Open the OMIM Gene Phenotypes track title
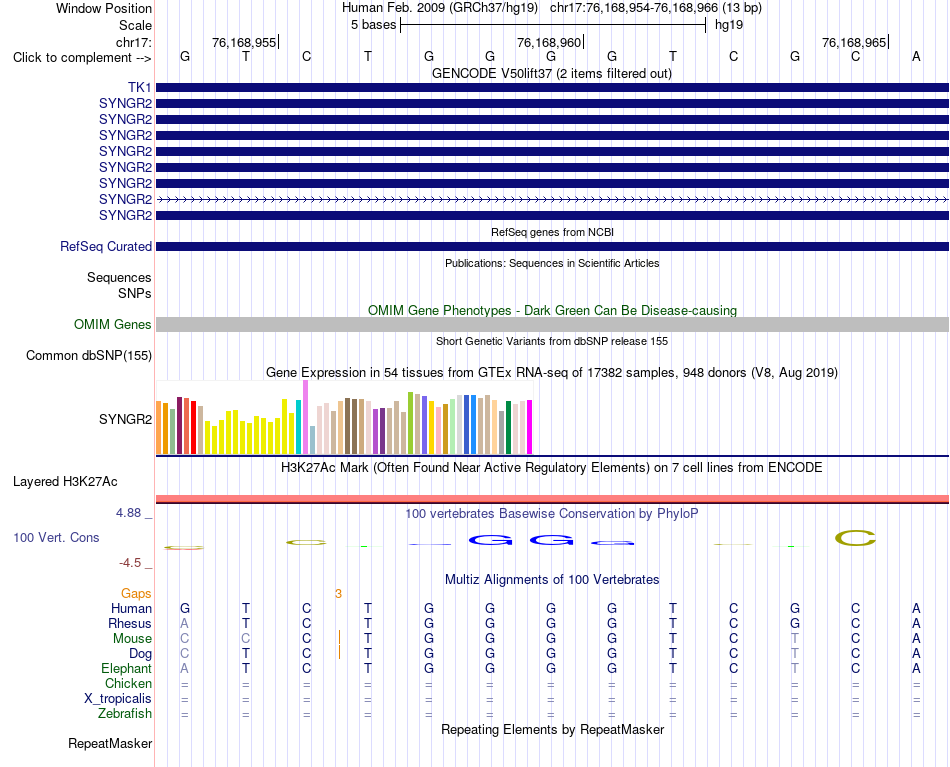950x767 pixels. (553, 310)
